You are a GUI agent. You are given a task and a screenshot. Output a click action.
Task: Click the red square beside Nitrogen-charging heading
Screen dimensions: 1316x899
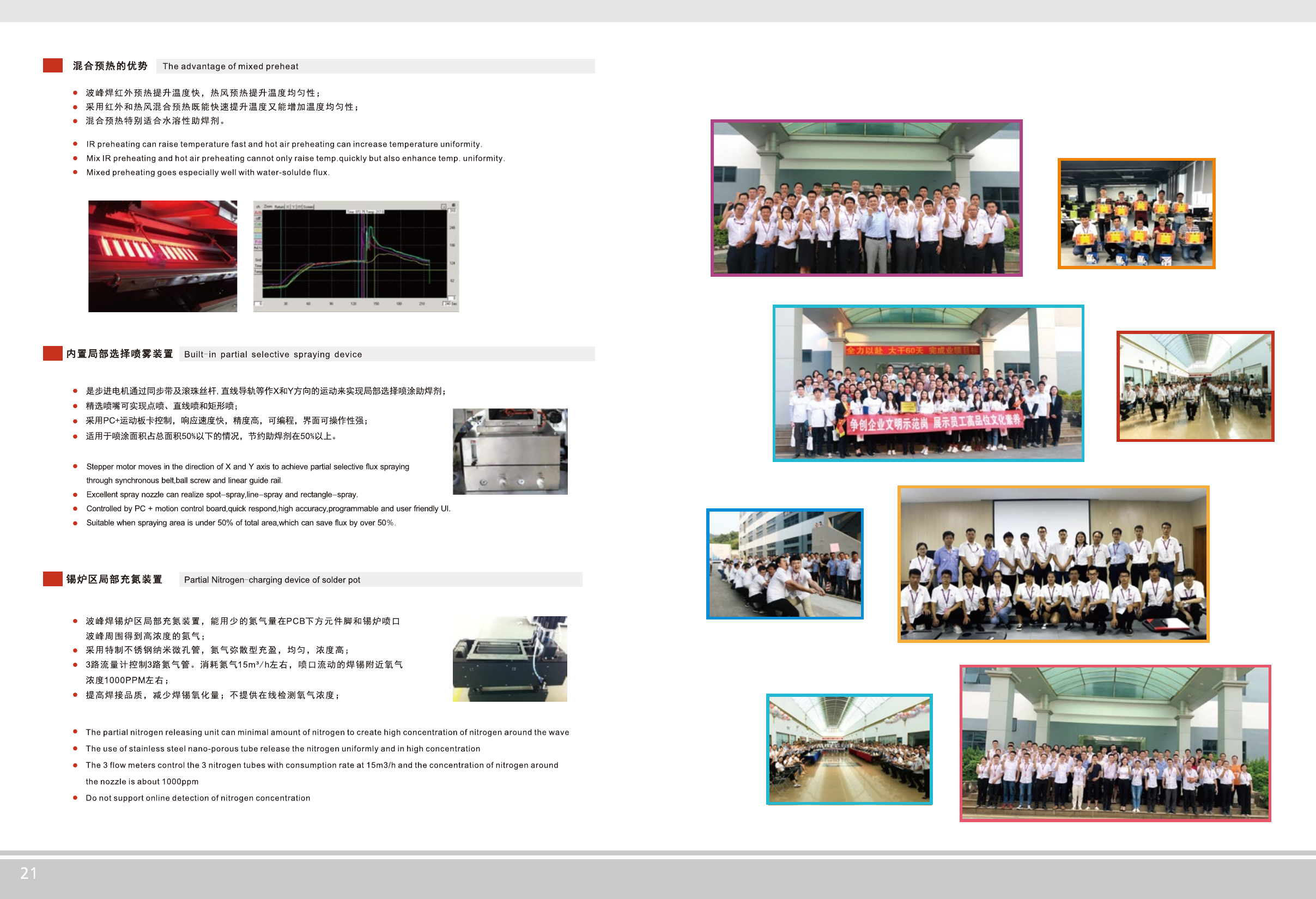coord(53,579)
